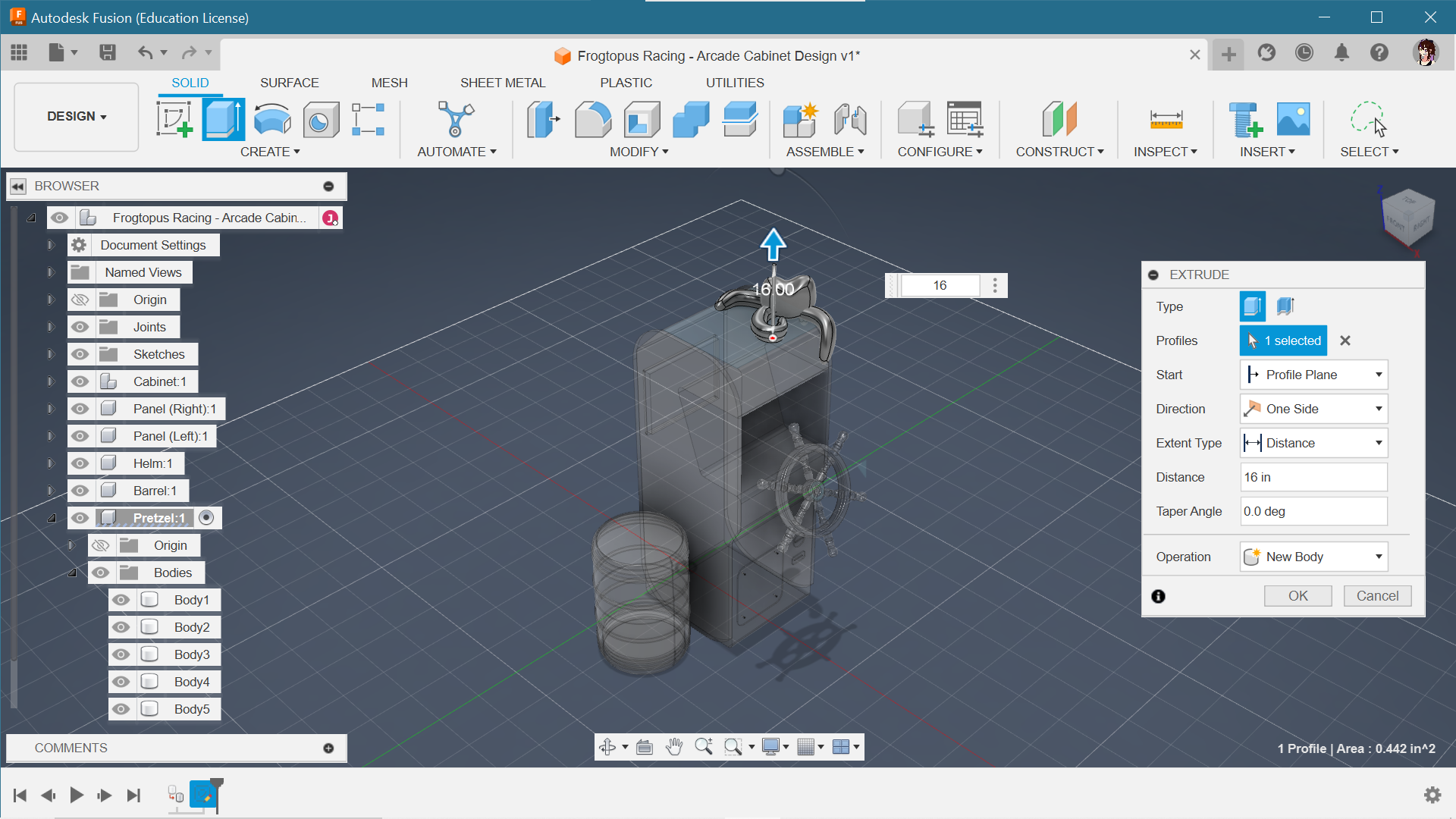1456x819 pixels.
Task: Open the MODIFY menu
Action: tap(639, 152)
